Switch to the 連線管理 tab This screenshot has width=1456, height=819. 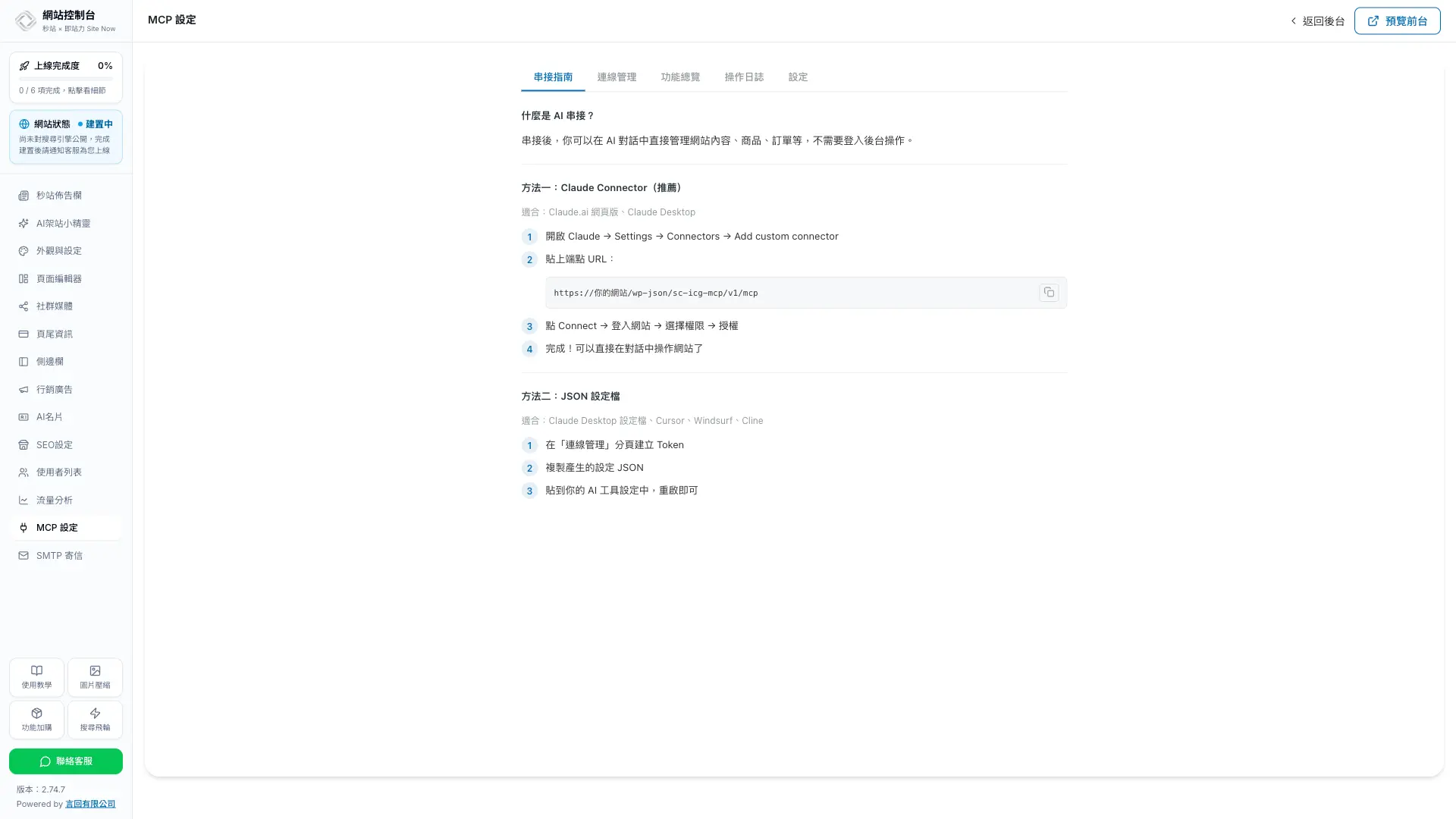tap(617, 77)
